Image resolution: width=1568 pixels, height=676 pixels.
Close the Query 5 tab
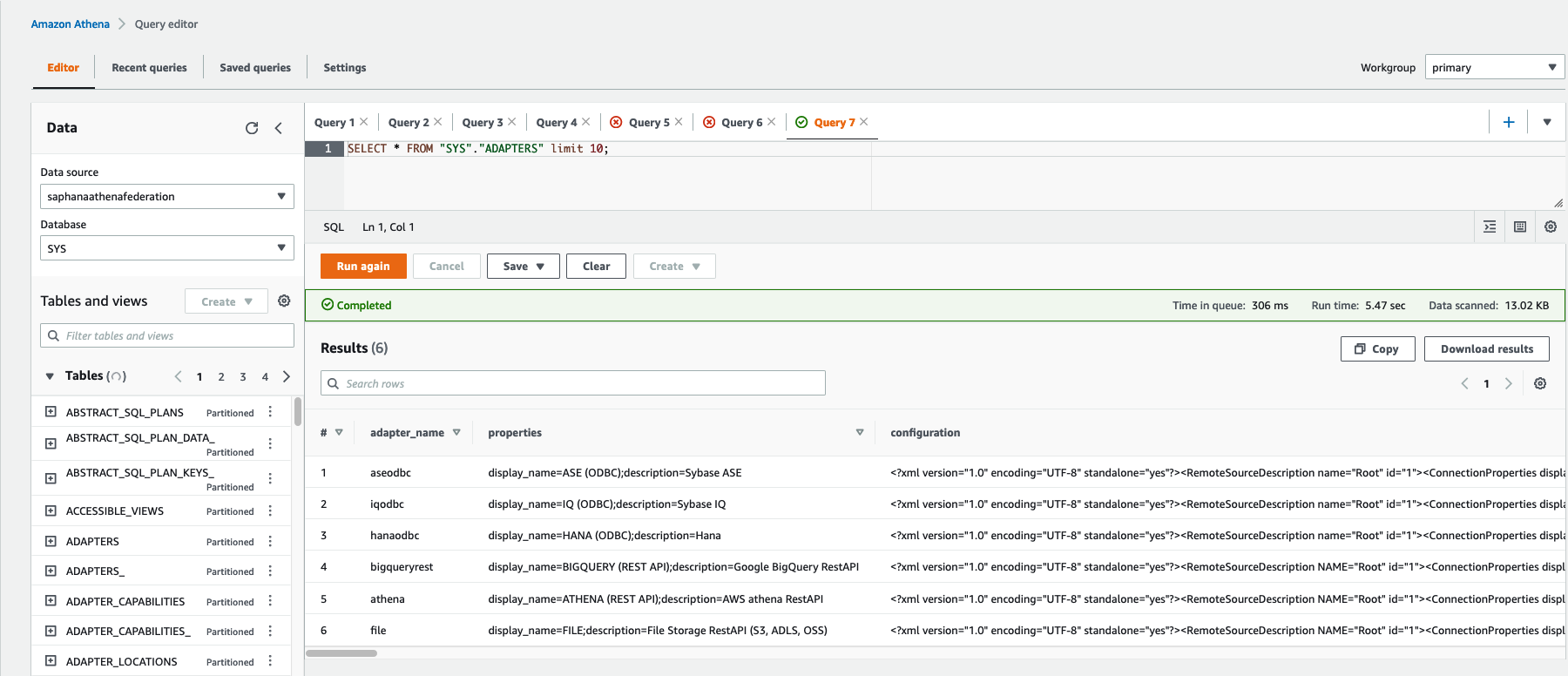pyautogui.click(x=679, y=122)
